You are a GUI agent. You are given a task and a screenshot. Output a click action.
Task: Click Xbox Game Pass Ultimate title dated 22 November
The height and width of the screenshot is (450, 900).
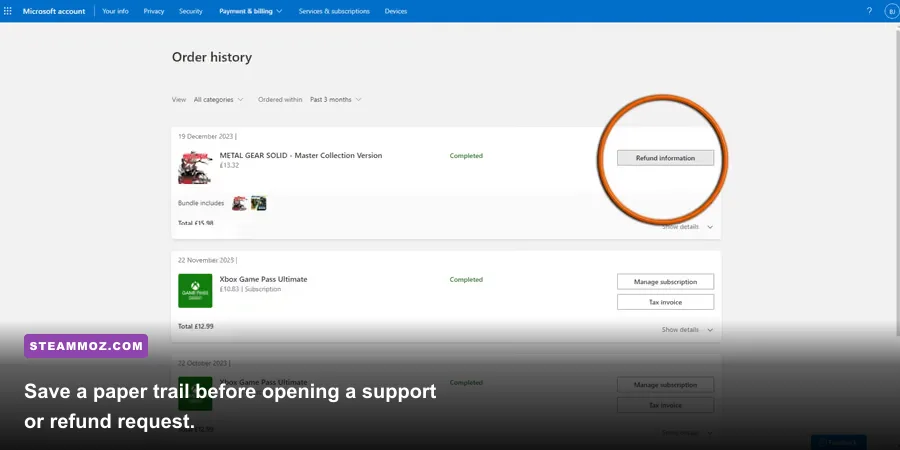click(x=263, y=279)
